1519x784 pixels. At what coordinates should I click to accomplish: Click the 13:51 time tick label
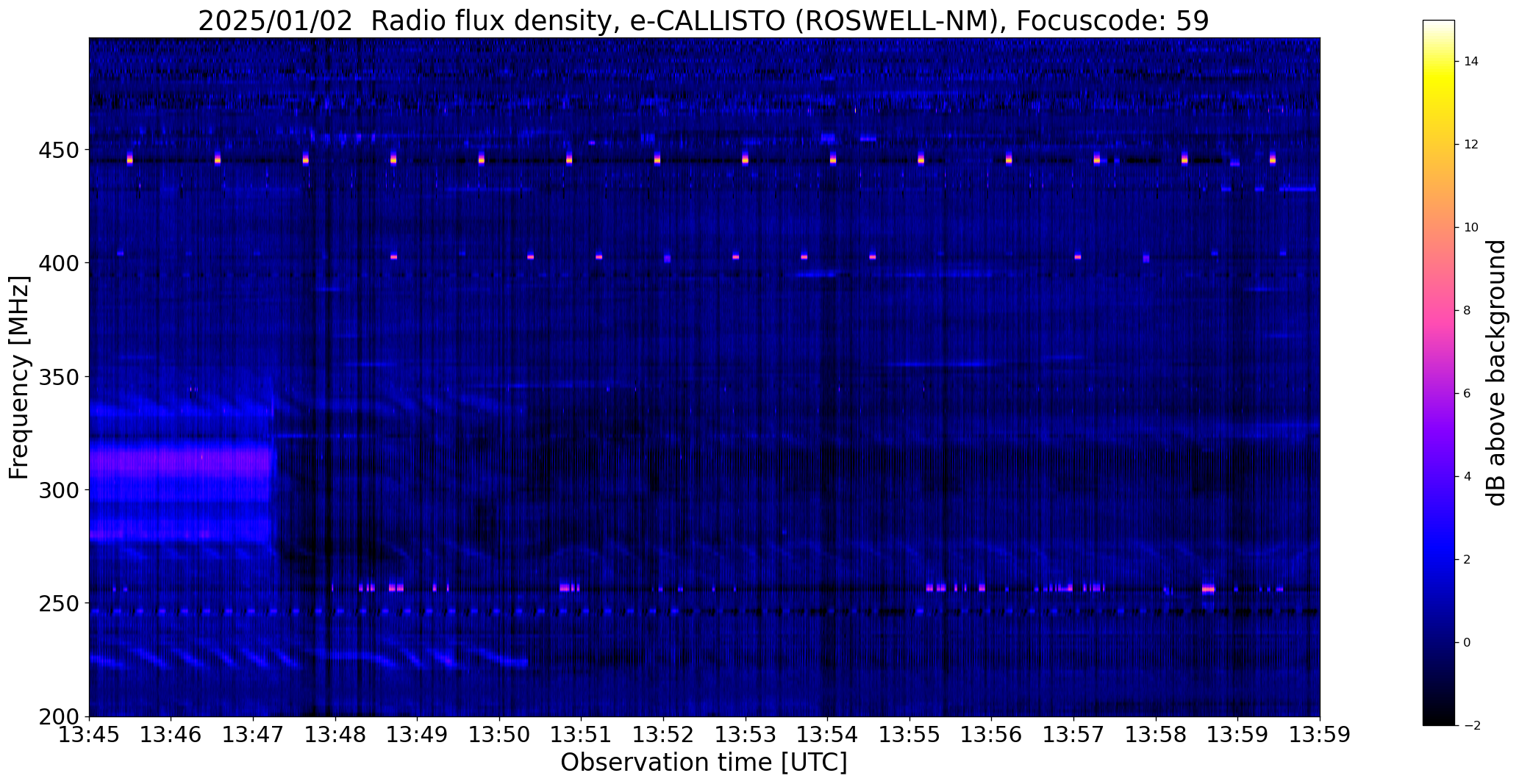click(x=582, y=735)
